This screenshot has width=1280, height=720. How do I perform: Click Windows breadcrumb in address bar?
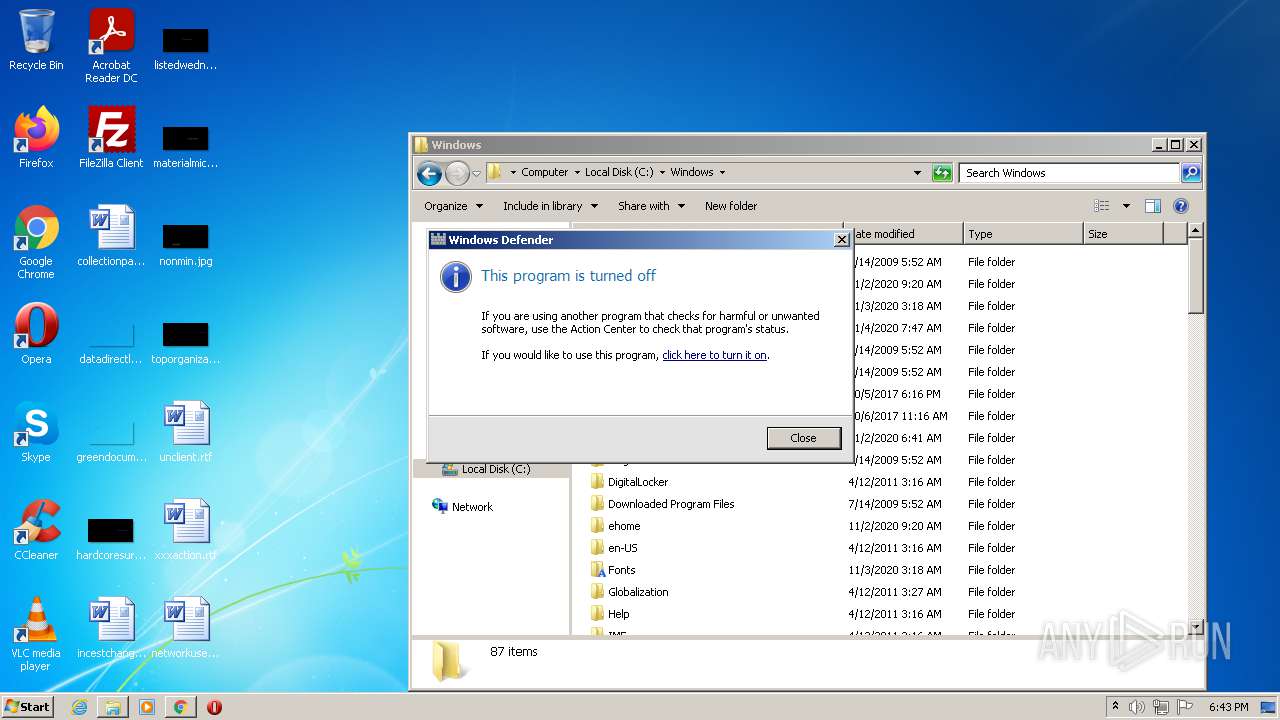coord(692,173)
